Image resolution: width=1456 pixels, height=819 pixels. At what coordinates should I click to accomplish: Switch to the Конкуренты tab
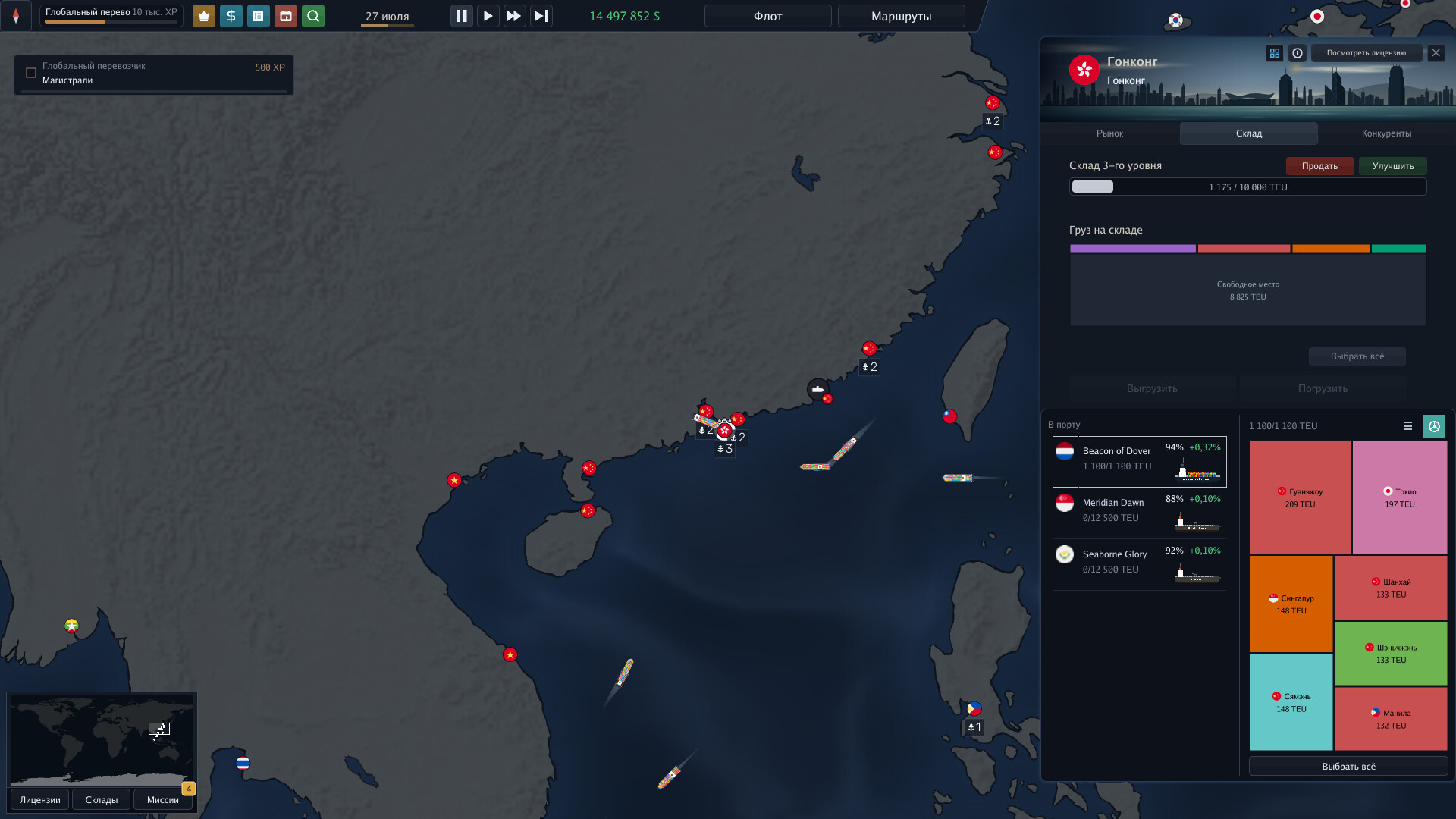point(1386,133)
